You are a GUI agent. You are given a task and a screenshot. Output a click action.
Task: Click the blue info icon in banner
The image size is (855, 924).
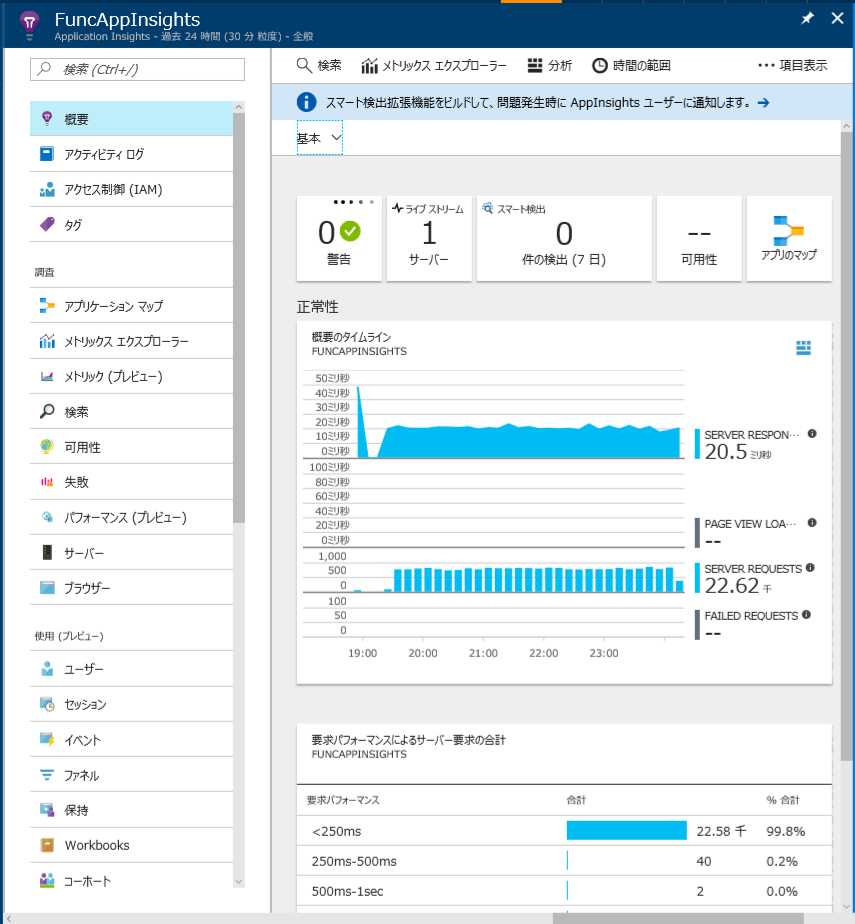pyautogui.click(x=306, y=102)
